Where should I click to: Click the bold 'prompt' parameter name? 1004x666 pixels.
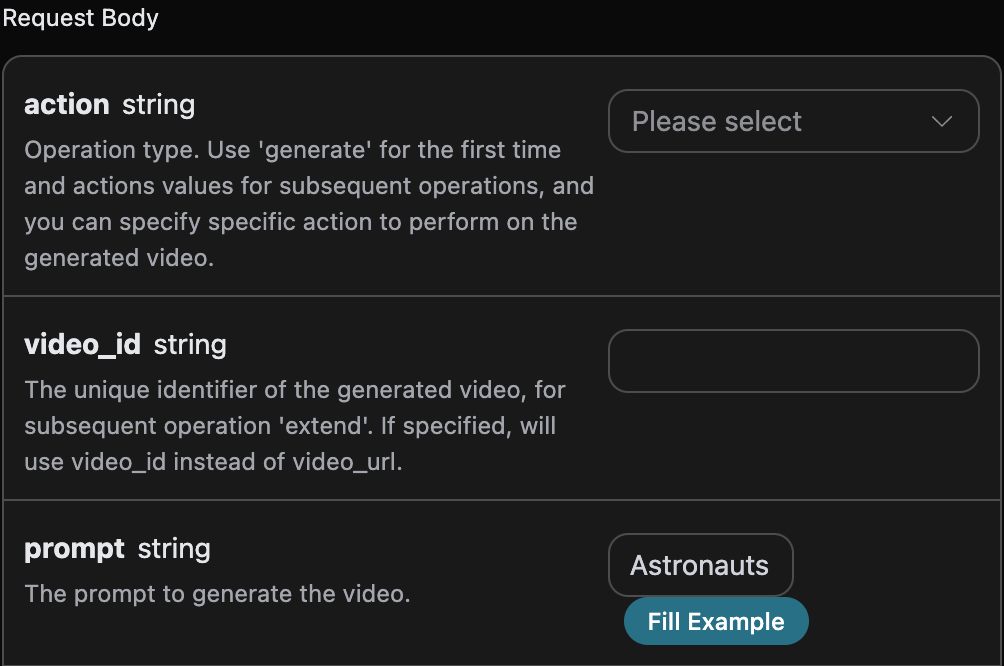click(74, 549)
